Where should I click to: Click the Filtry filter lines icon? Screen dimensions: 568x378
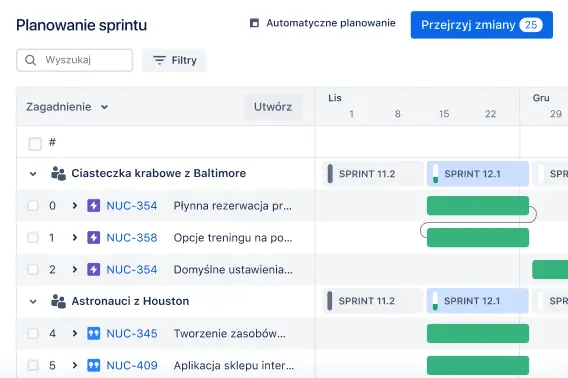pos(159,60)
